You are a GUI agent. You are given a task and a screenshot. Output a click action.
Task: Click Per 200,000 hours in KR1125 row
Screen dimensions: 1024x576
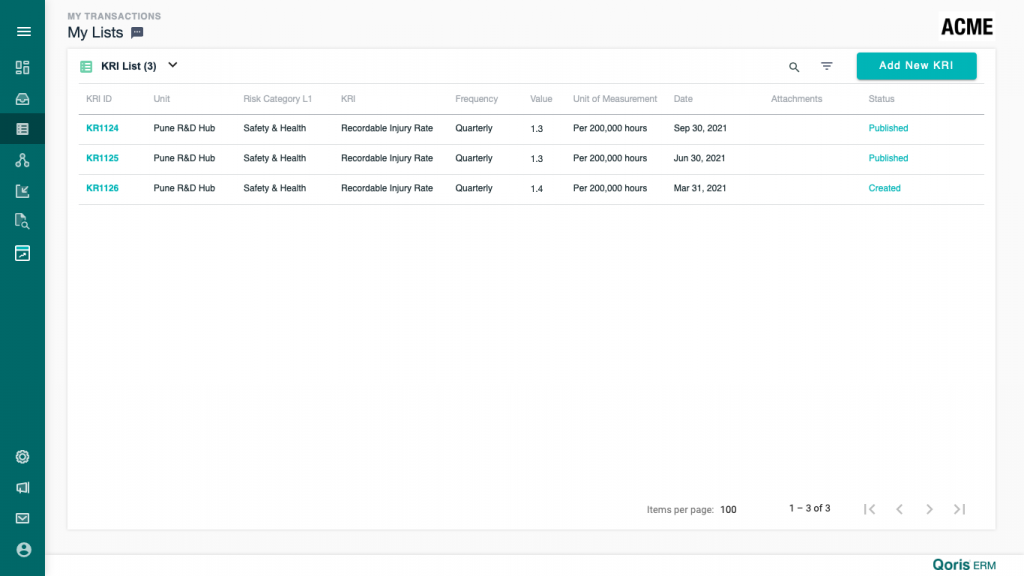(x=610, y=158)
